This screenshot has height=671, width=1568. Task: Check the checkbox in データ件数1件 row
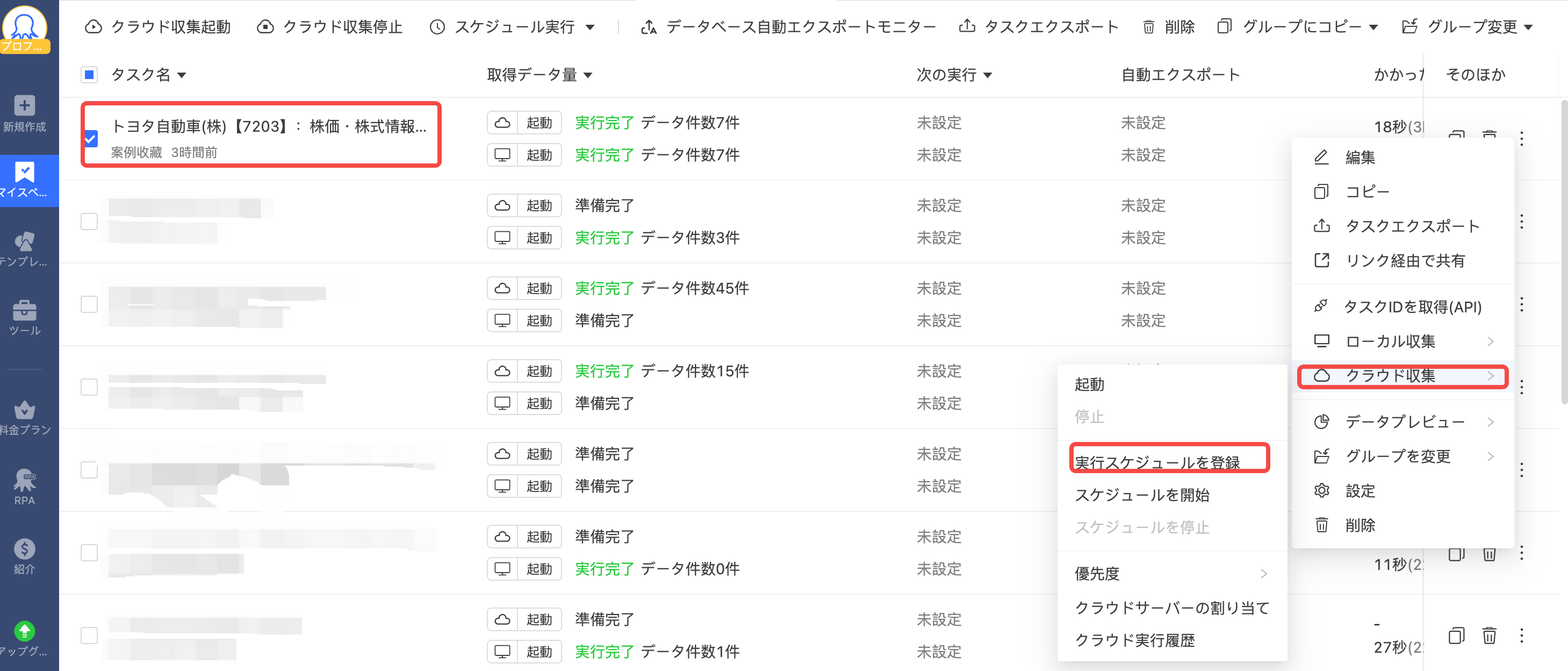point(90,636)
